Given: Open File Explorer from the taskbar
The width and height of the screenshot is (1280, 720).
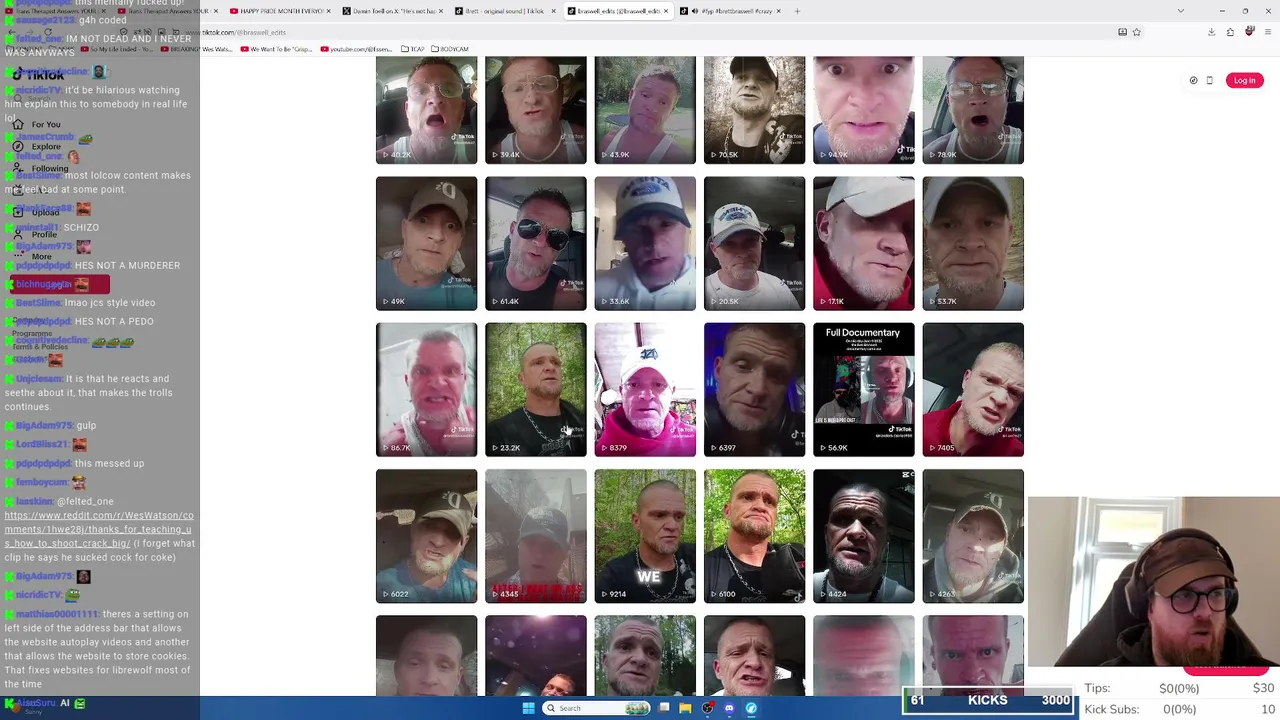Looking at the screenshot, I should click(685, 708).
